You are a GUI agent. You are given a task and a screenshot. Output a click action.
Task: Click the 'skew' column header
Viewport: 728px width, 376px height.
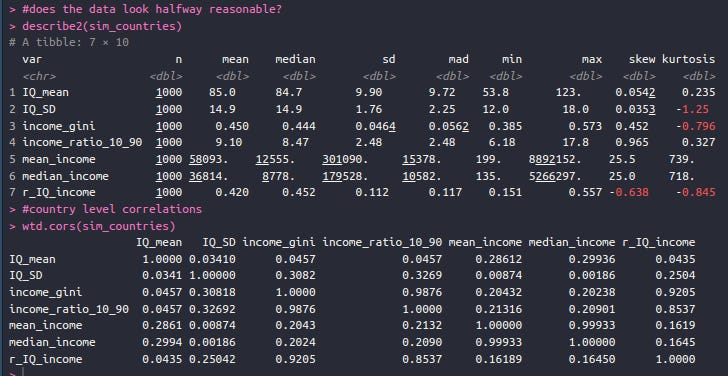point(642,59)
